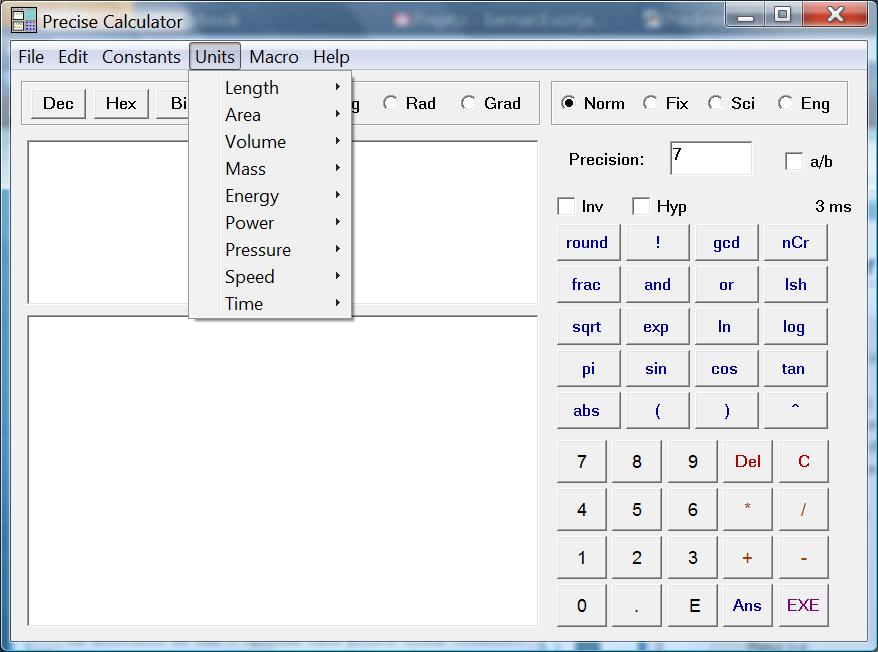
Task: Click the purple EXE key
Action: tap(803, 605)
